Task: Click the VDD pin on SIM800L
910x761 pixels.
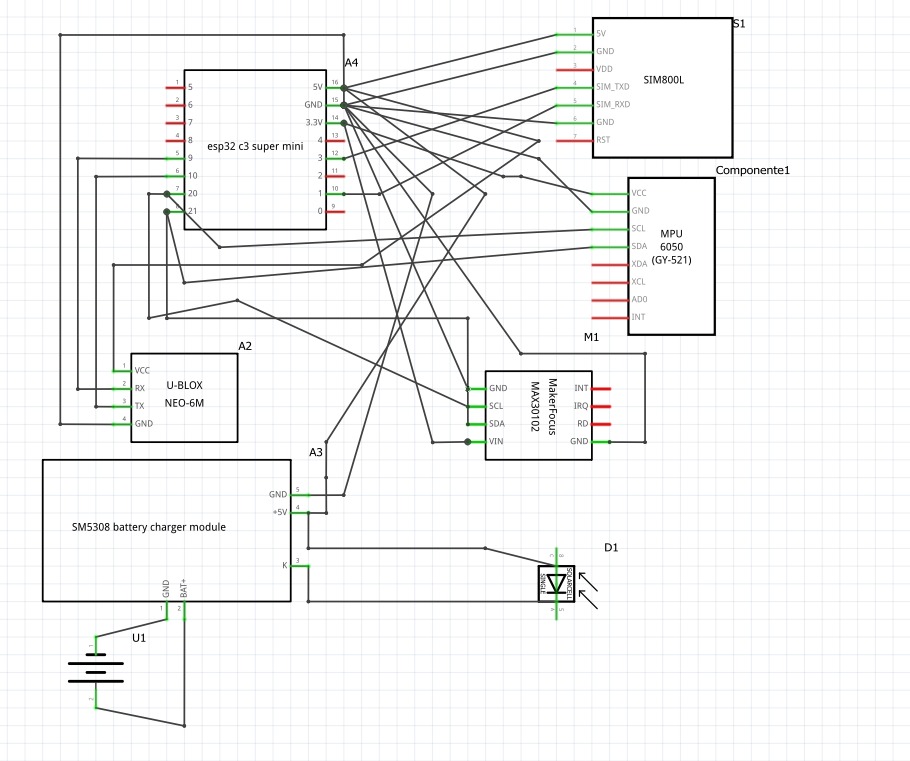Action: point(575,70)
